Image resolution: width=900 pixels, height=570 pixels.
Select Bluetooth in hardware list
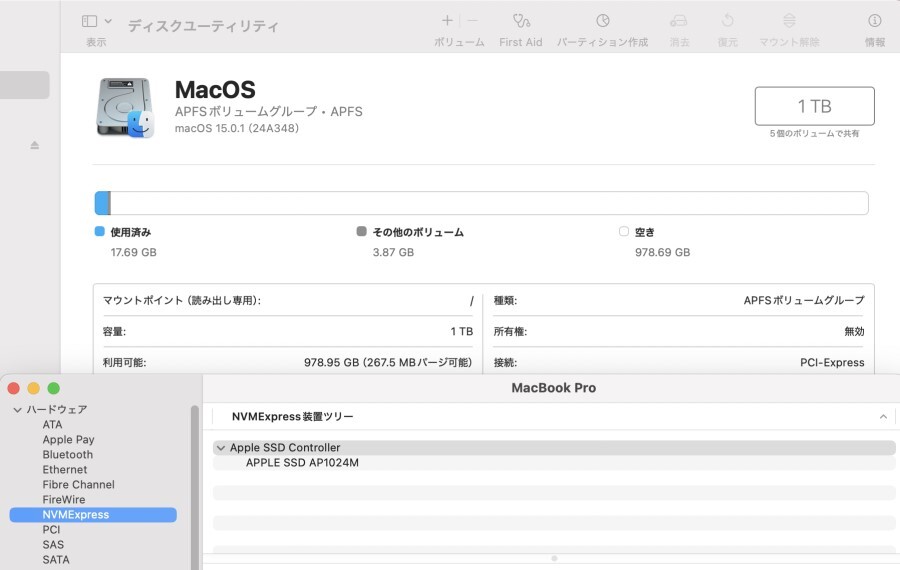68,455
